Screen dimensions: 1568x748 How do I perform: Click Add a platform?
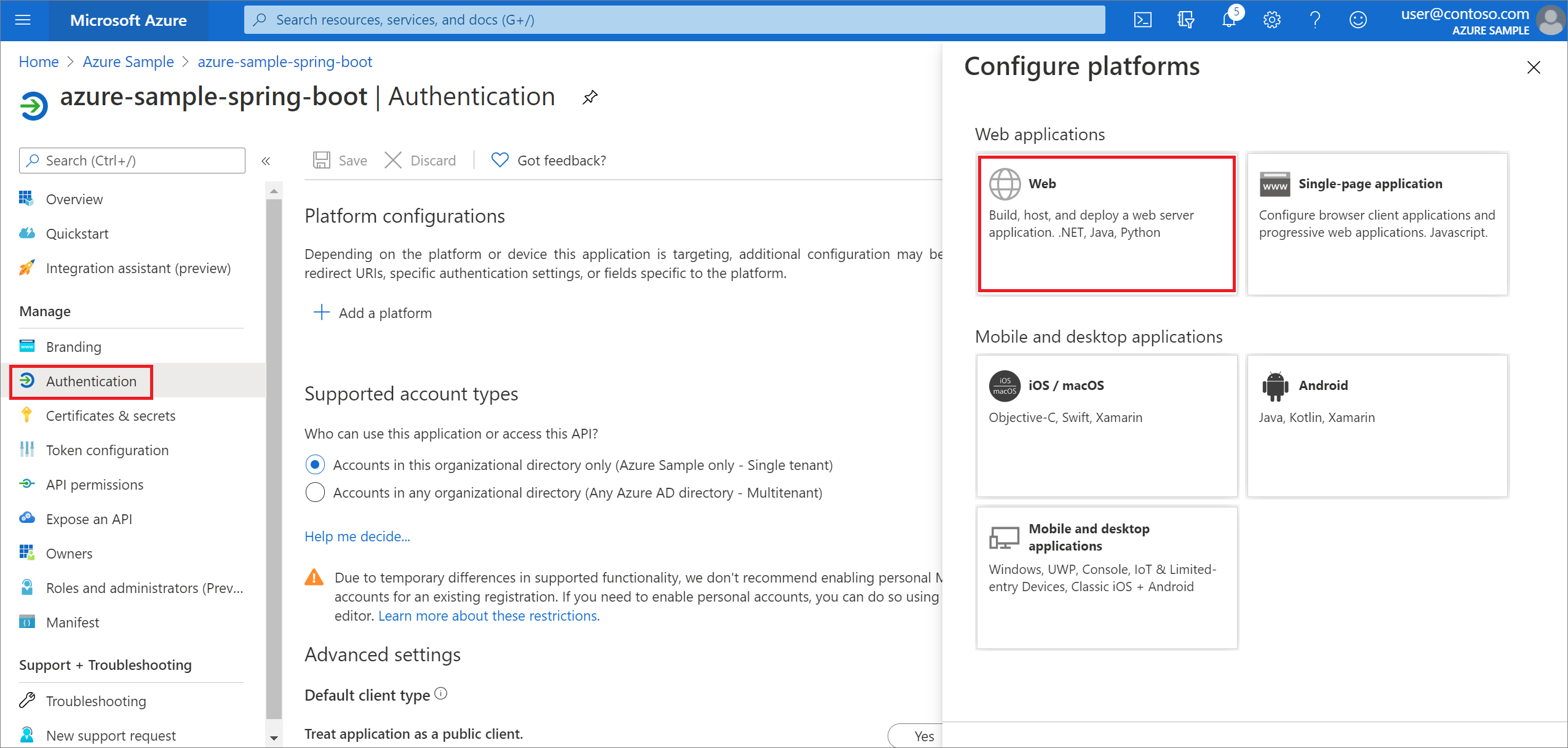(384, 312)
